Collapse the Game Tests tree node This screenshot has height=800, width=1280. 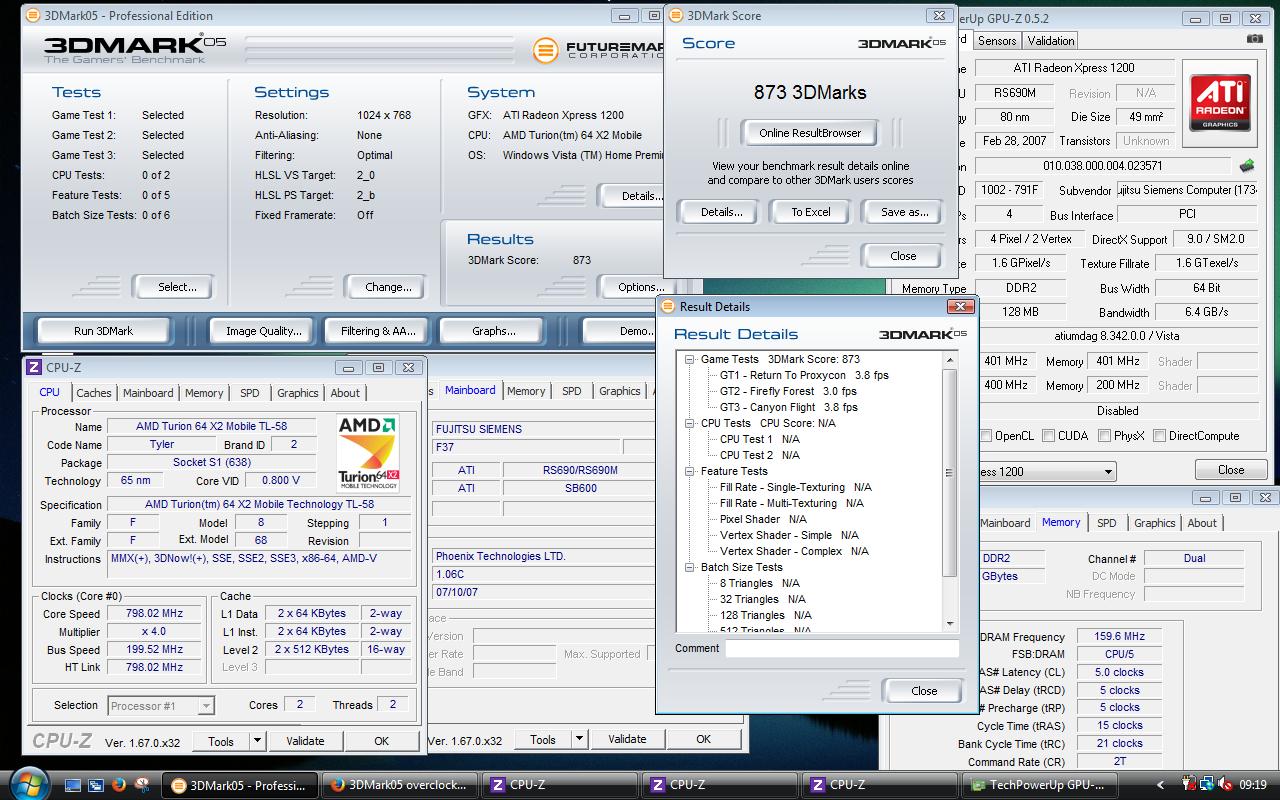tap(690, 359)
